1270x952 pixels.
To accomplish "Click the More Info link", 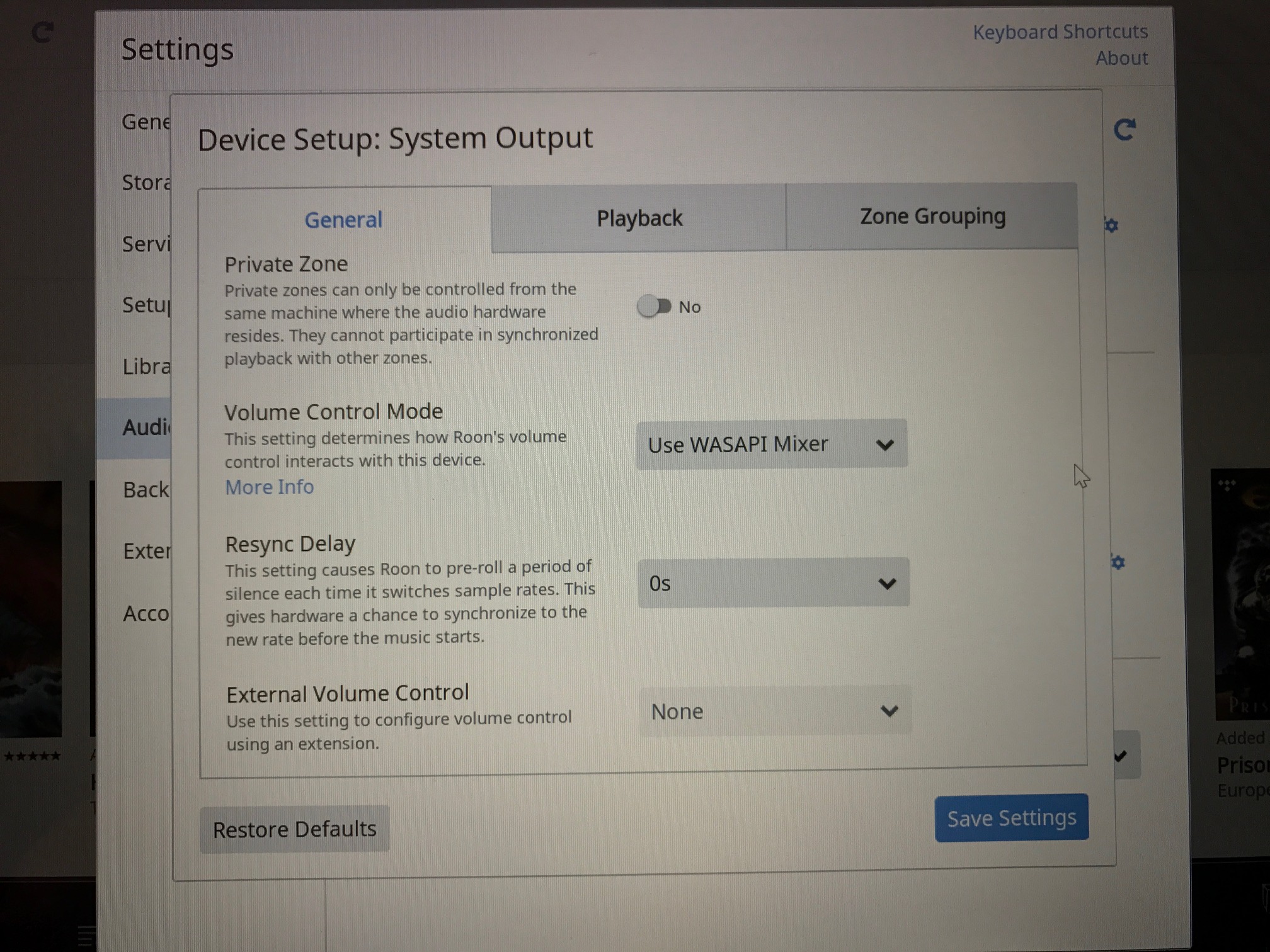I will tap(270, 487).
